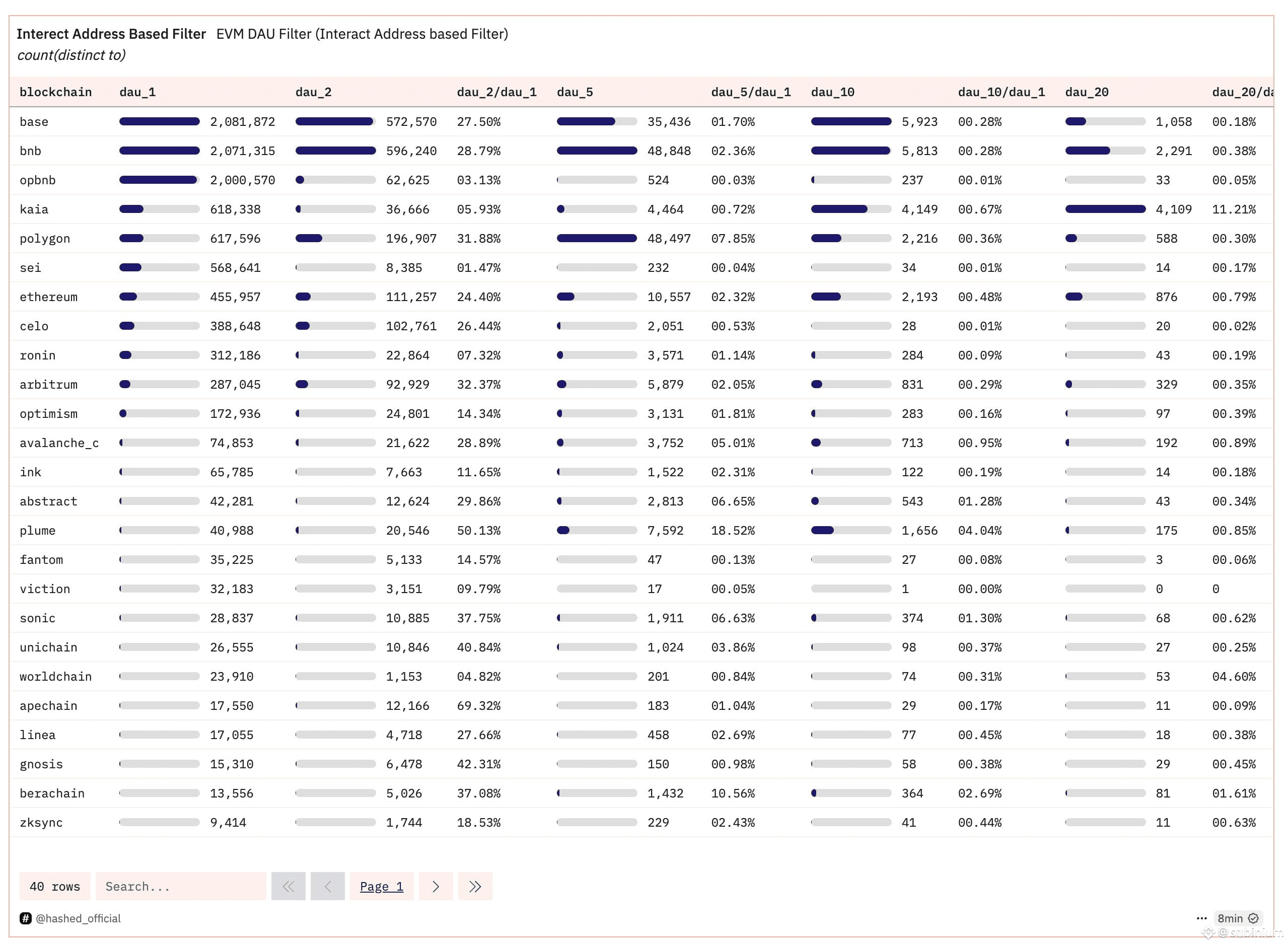This screenshot has height=945, width=1288.
Task: Click the dau_5 progress bar for polygon
Action: [x=597, y=238]
